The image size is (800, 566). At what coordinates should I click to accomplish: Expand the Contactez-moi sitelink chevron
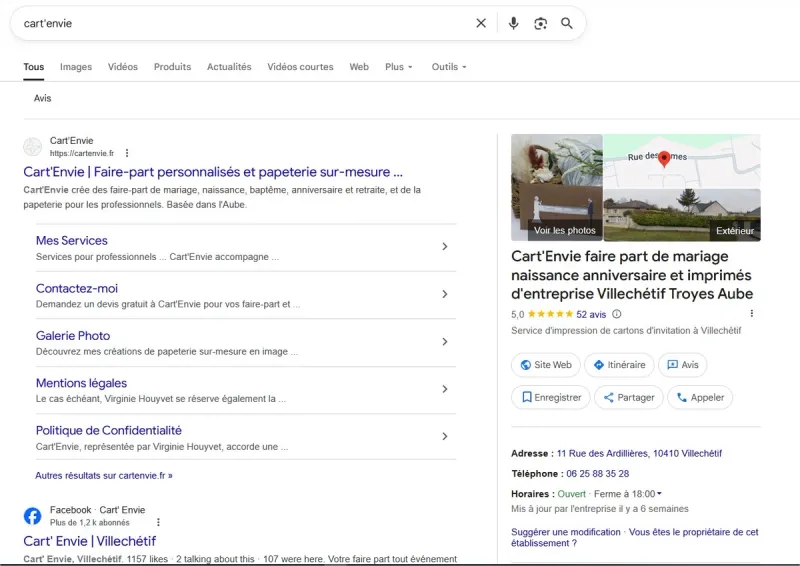[x=445, y=294]
